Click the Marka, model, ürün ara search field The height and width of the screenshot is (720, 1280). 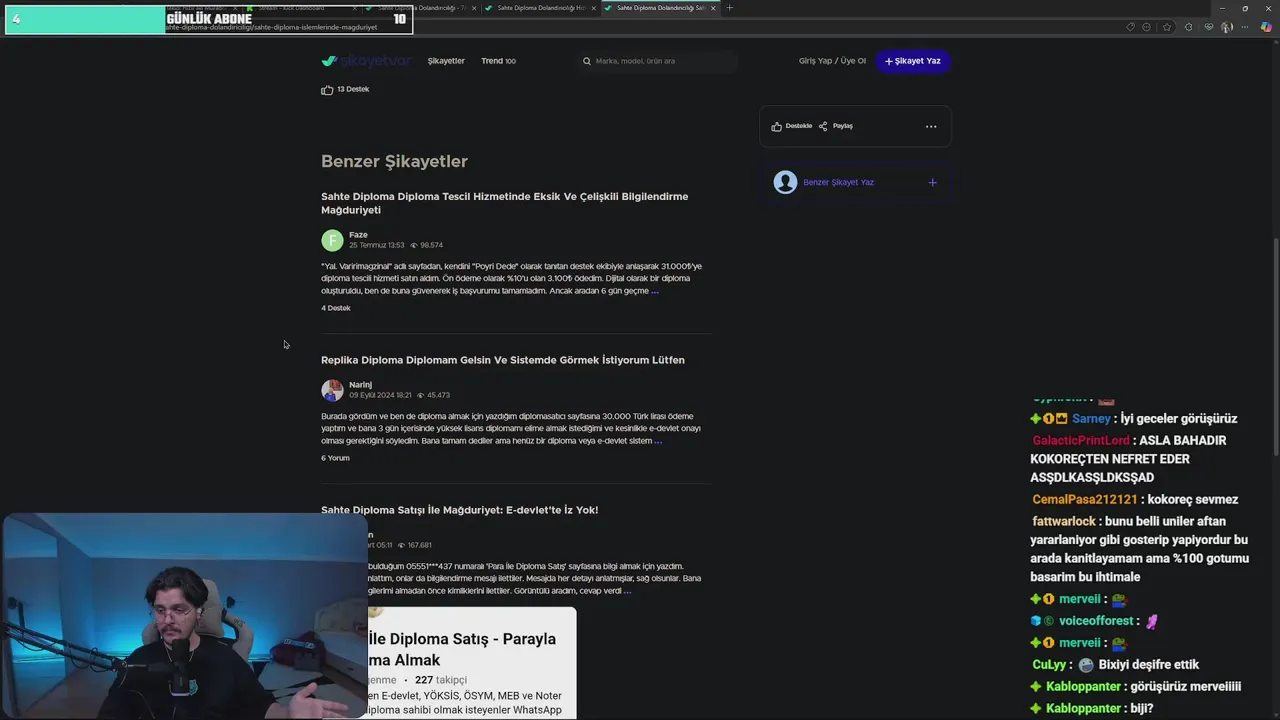click(x=657, y=61)
